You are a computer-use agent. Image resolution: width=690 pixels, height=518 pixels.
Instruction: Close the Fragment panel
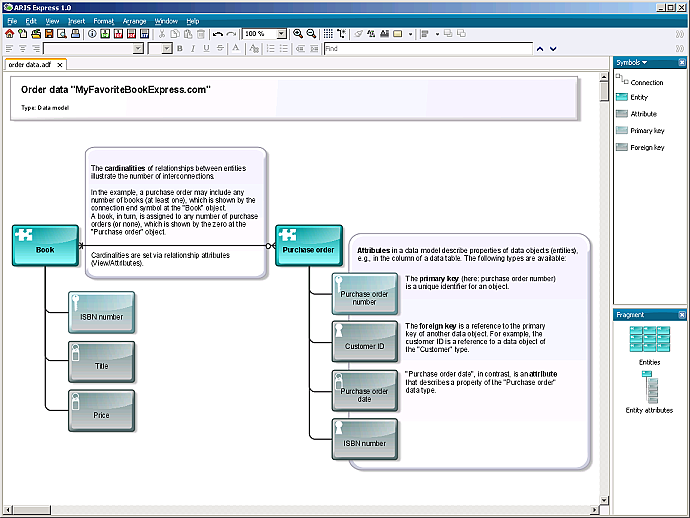click(x=682, y=315)
